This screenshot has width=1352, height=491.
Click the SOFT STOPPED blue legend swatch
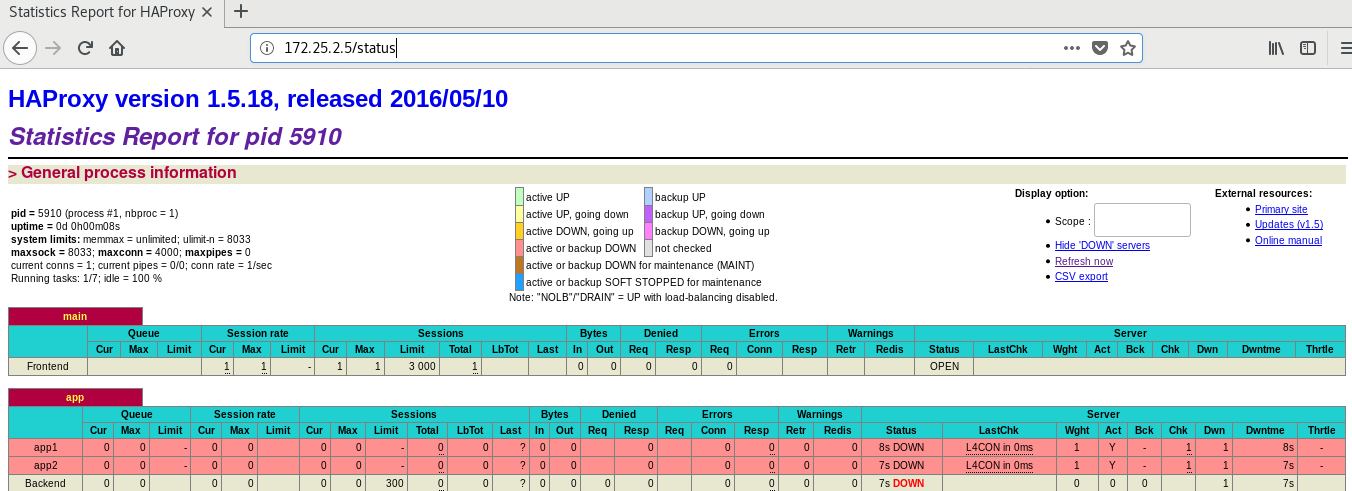point(520,282)
